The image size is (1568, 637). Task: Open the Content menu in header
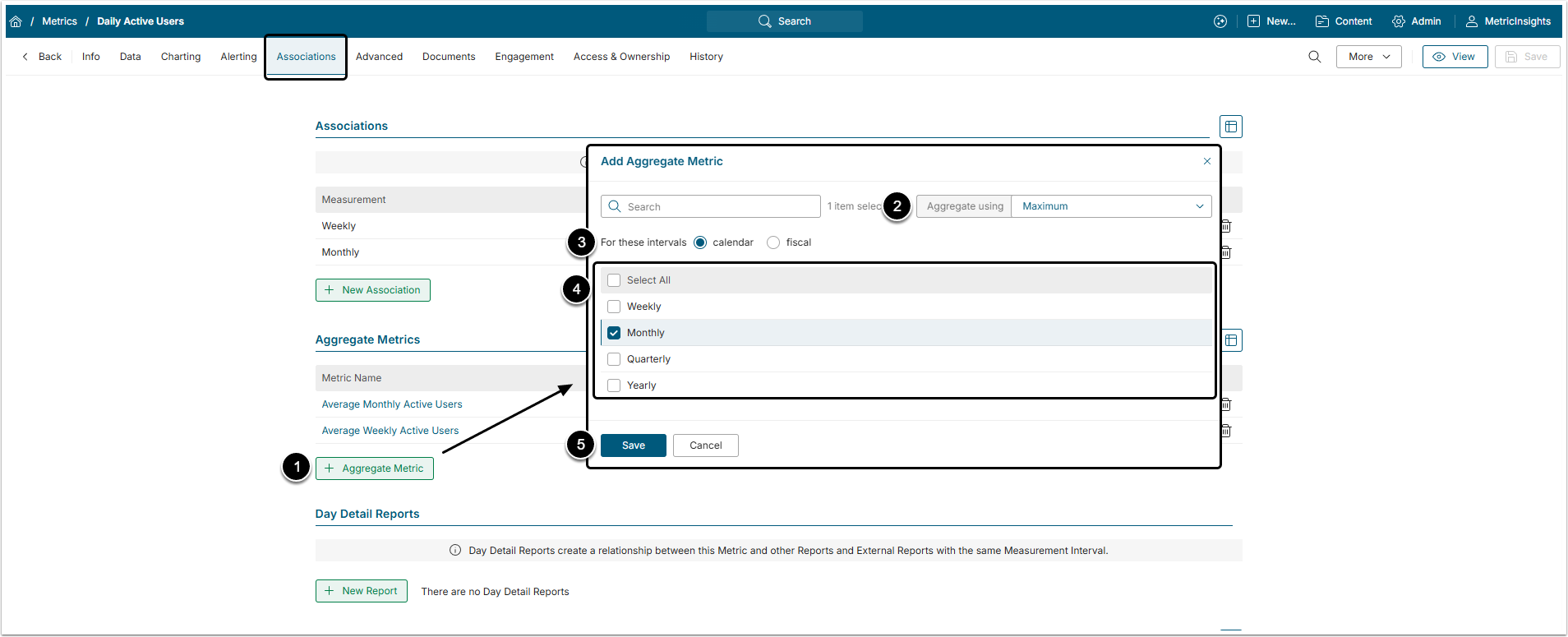coord(1344,21)
